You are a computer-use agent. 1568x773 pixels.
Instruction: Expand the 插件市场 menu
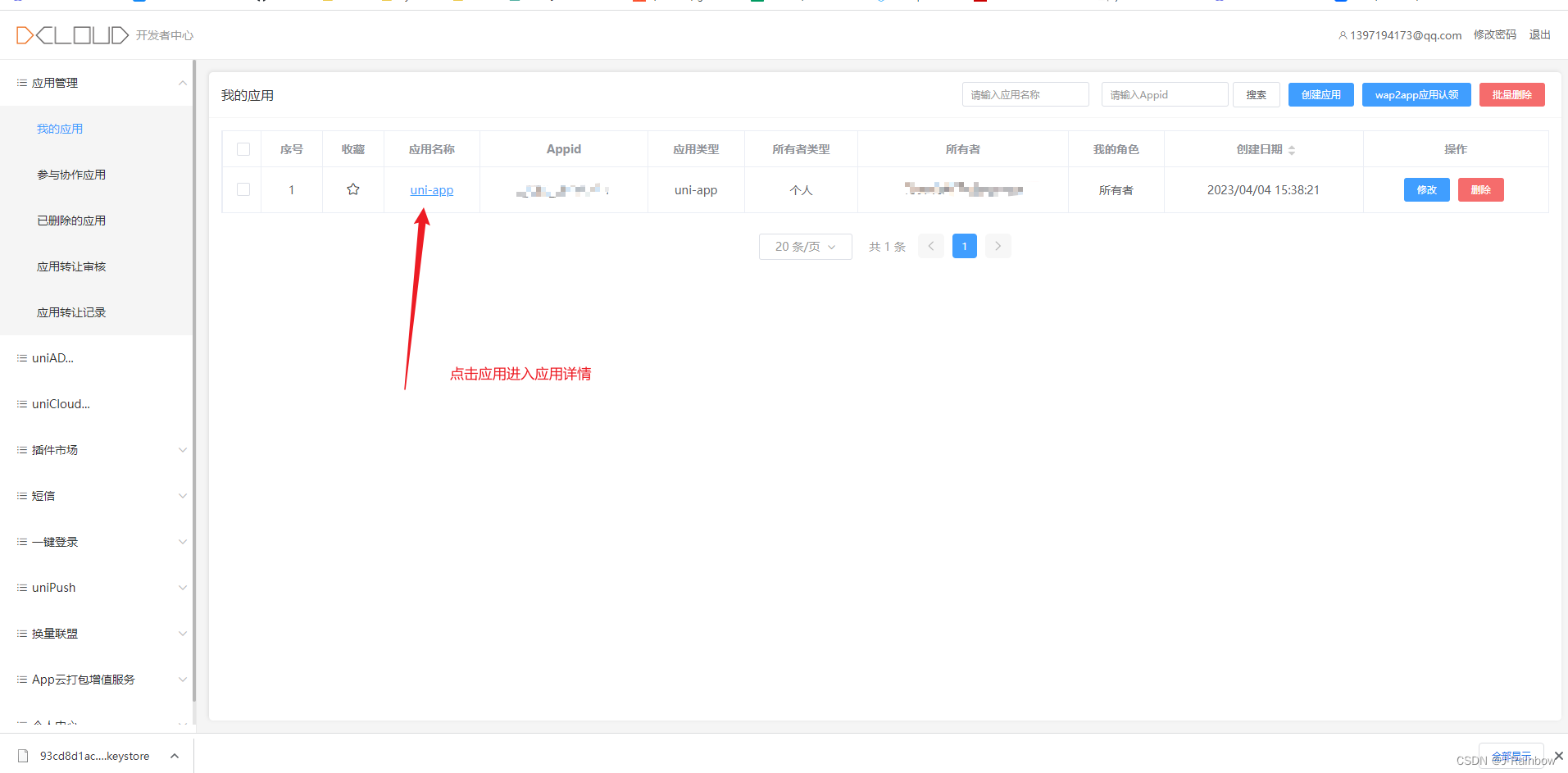click(x=183, y=450)
